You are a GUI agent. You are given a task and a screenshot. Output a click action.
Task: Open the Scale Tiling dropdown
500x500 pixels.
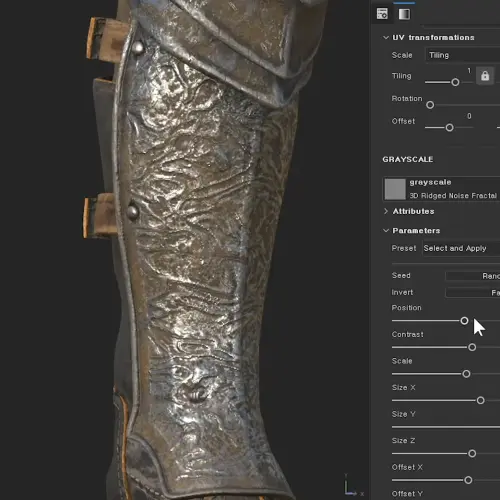pos(463,55)
